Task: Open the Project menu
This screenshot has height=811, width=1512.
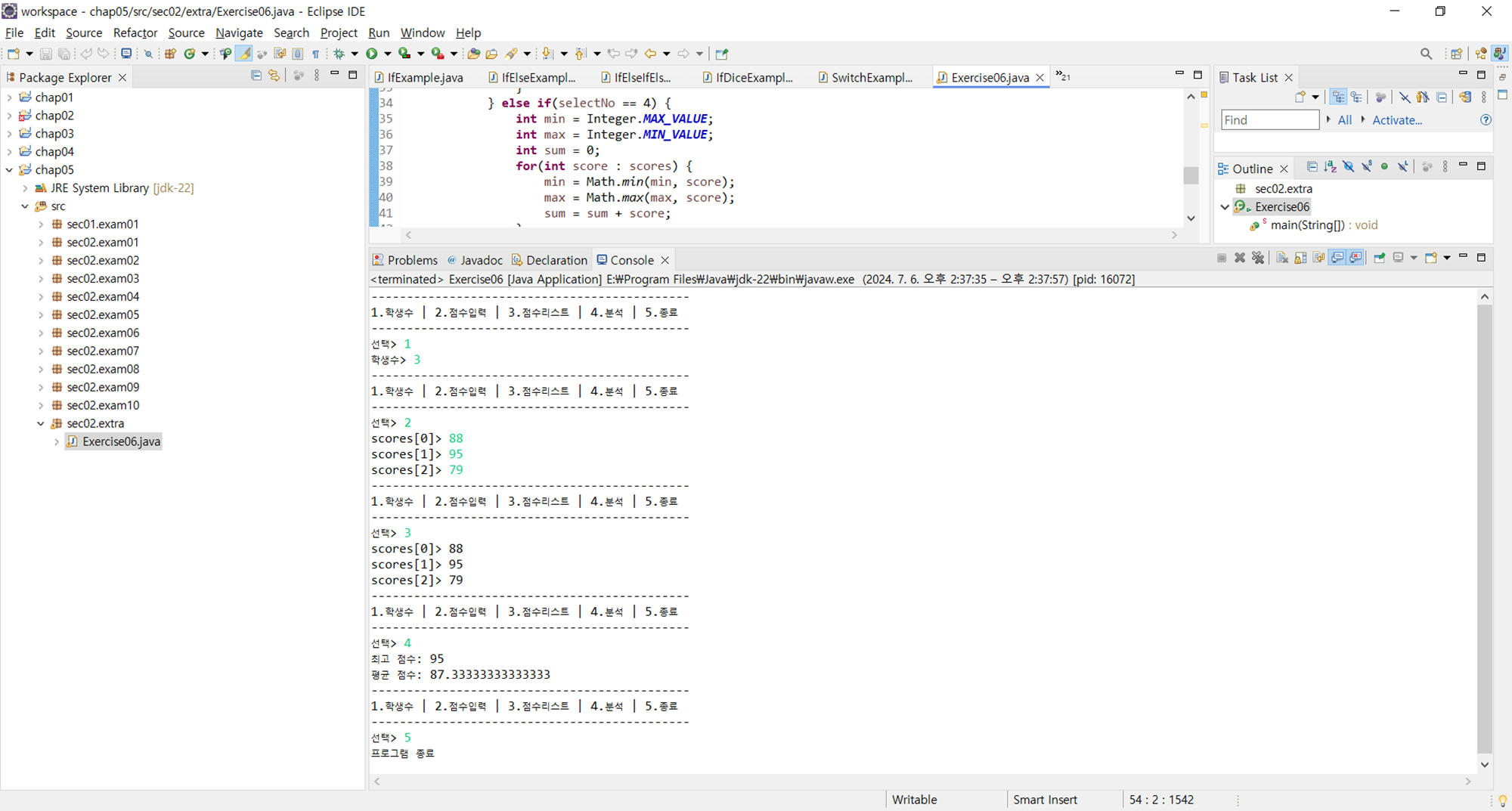Action: click(x=339, y=33)
